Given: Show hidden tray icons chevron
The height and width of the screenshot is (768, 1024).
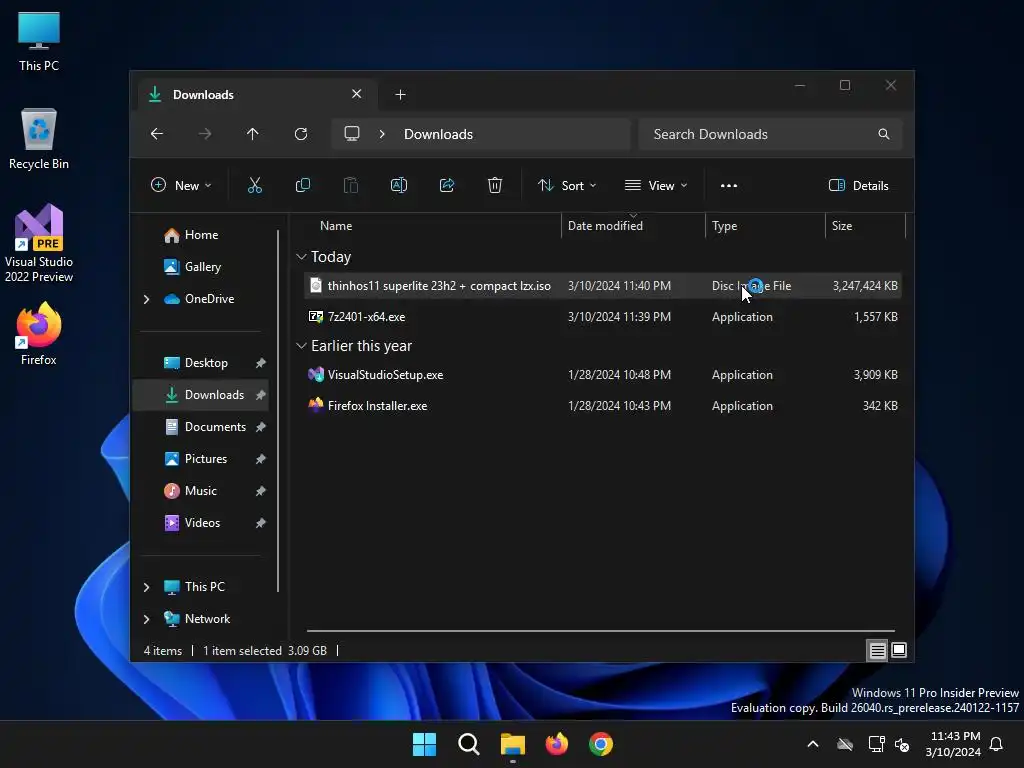Looking at the screenshot, I should pos(813,744).
